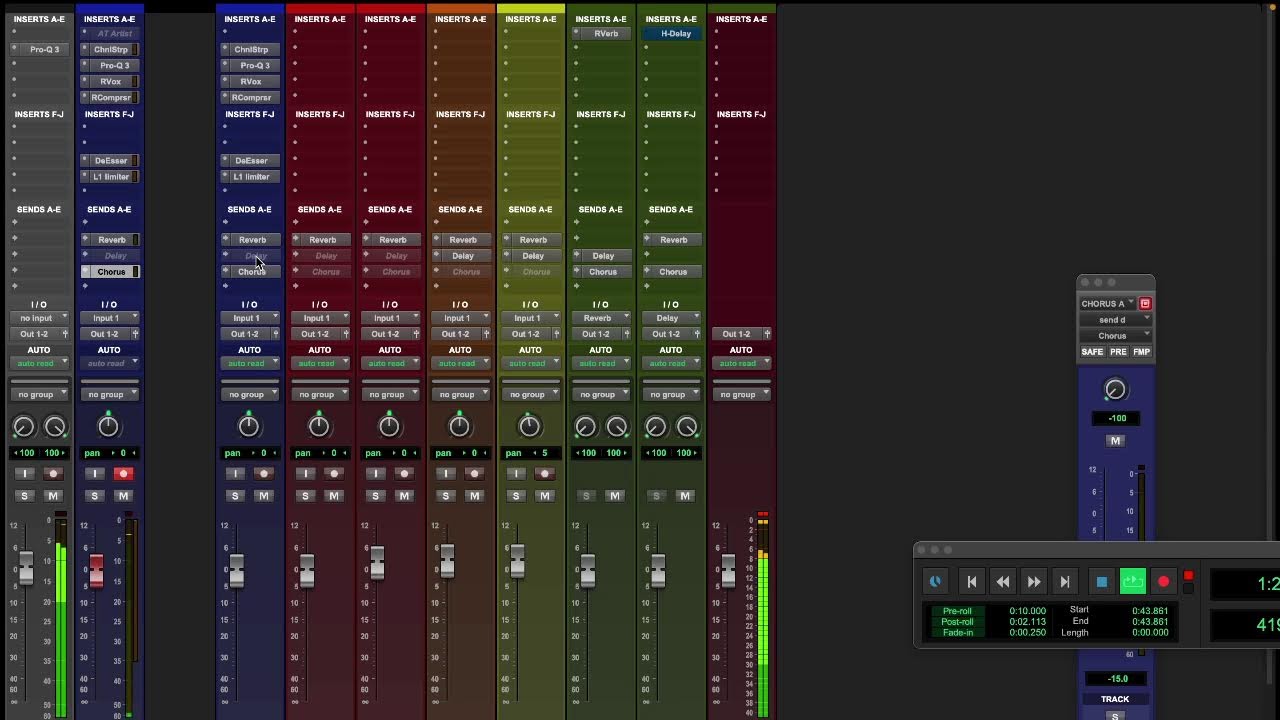The image size is (1280, 720).
Task: Open the Delay input selector on the H-Delay track
Action: (x=670, y=318)
